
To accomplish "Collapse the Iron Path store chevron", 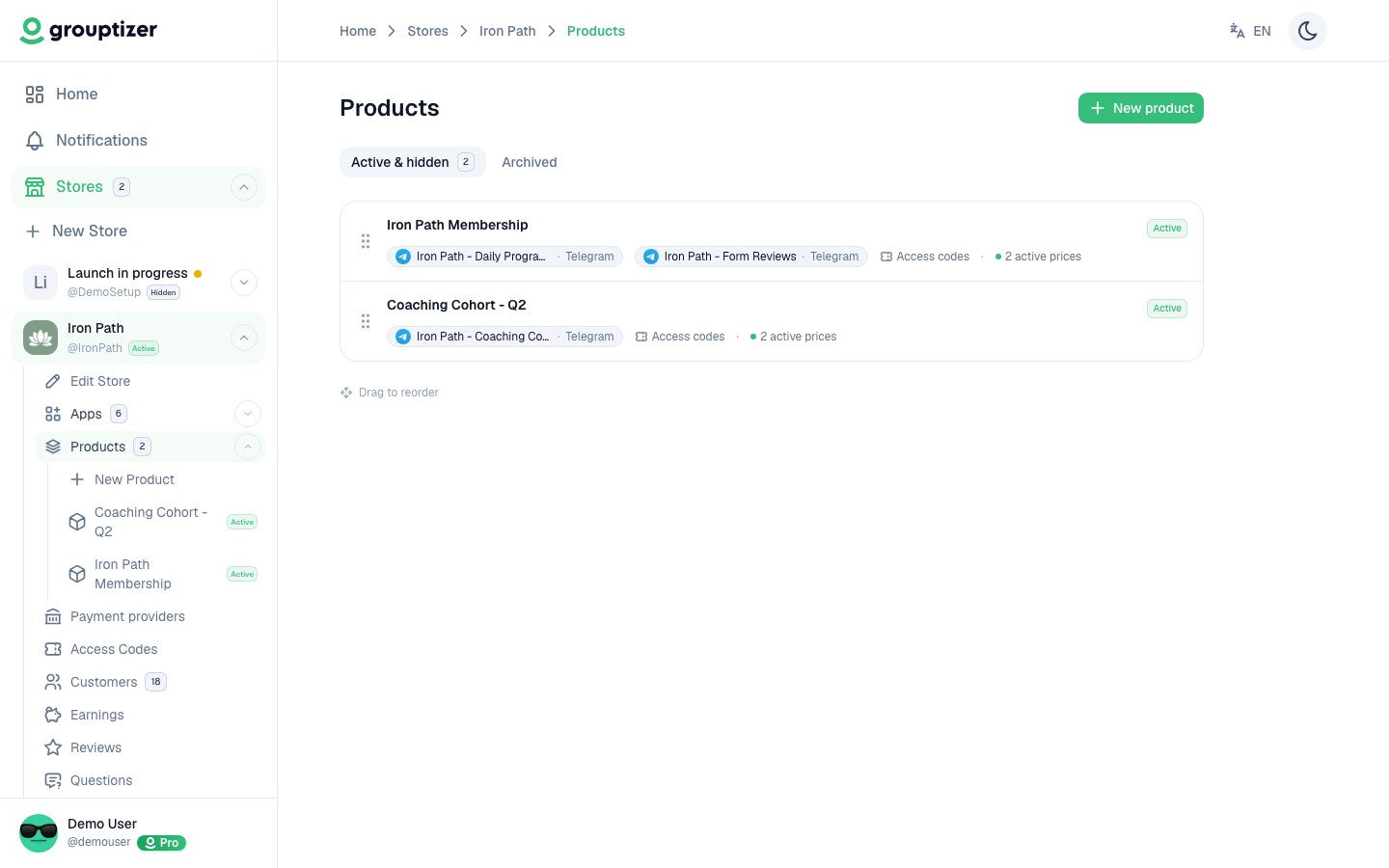I will point(244,338).
